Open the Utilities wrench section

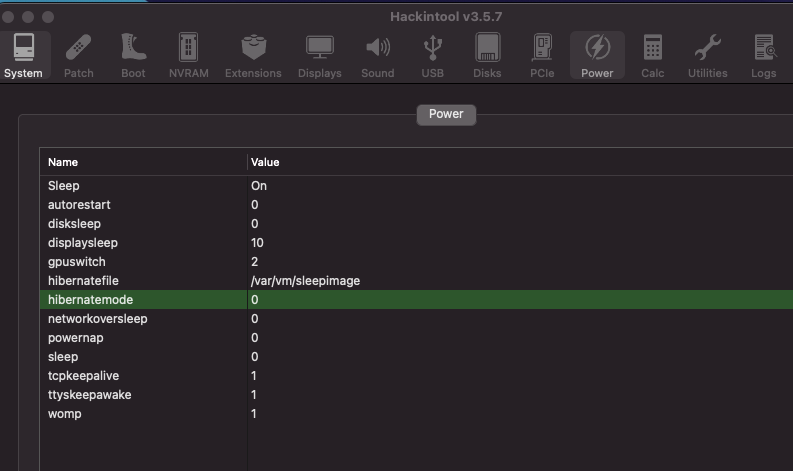coord(707,55)
